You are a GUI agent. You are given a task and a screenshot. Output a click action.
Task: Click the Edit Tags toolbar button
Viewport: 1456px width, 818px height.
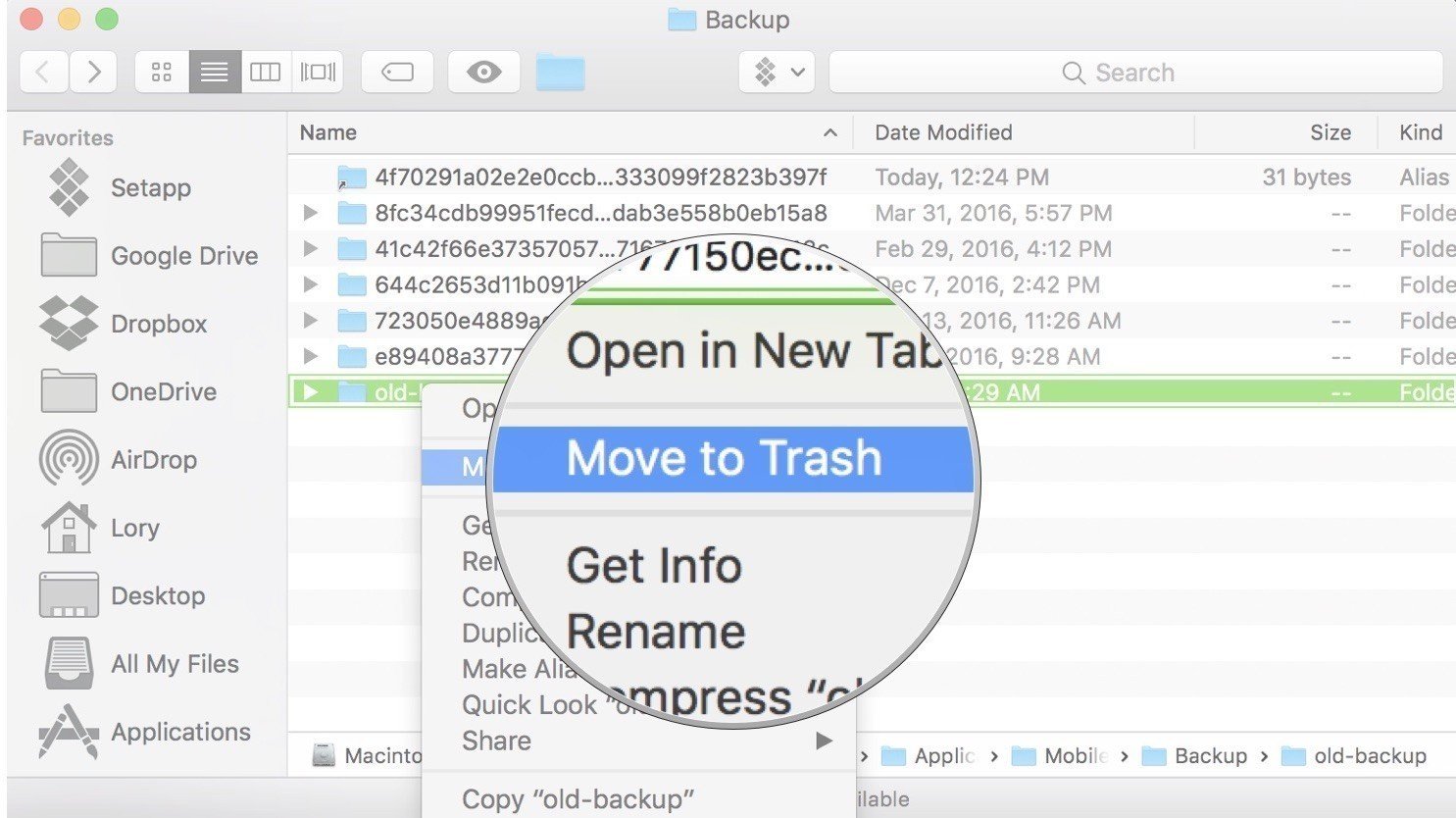pos(397,72)
